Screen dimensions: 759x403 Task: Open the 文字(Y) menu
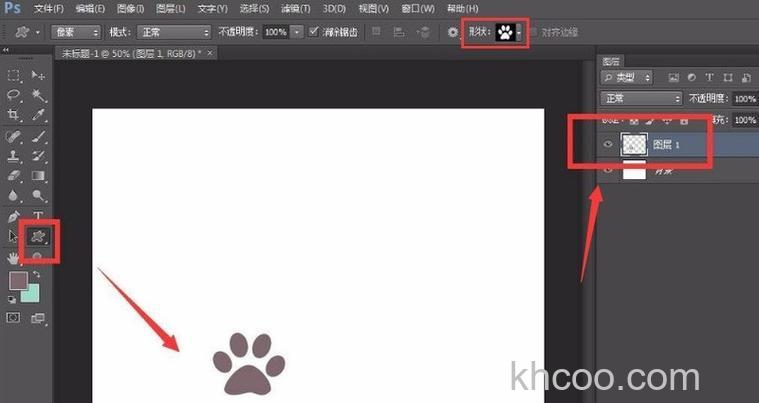coord(213,8)
